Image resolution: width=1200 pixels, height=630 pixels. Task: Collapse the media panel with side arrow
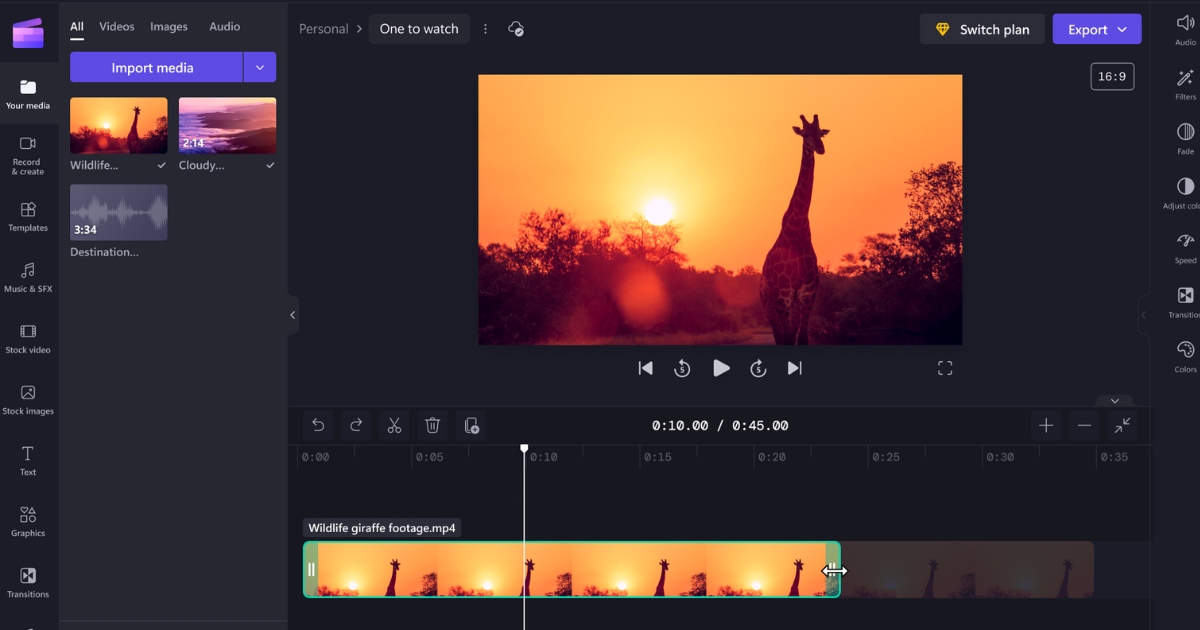293,315
